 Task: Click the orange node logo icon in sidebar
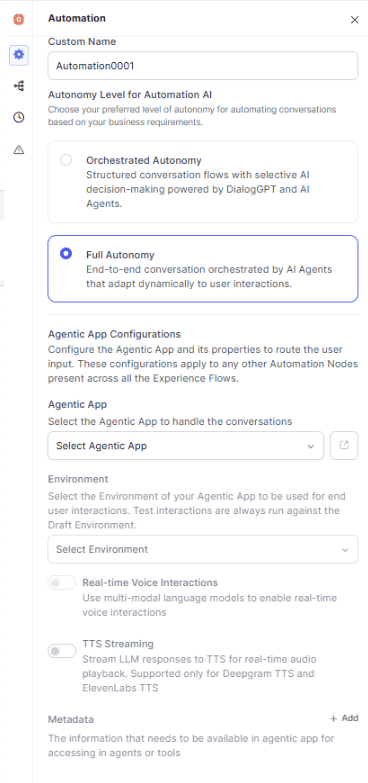click(x=18, y=19)
